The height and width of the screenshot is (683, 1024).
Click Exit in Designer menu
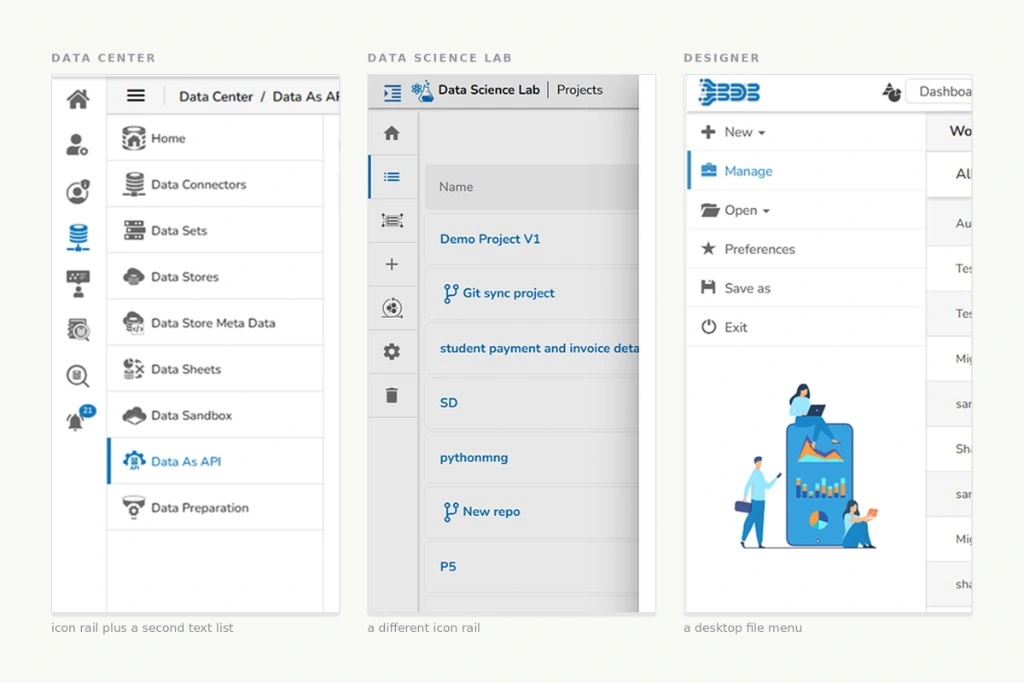click(806, 327)
